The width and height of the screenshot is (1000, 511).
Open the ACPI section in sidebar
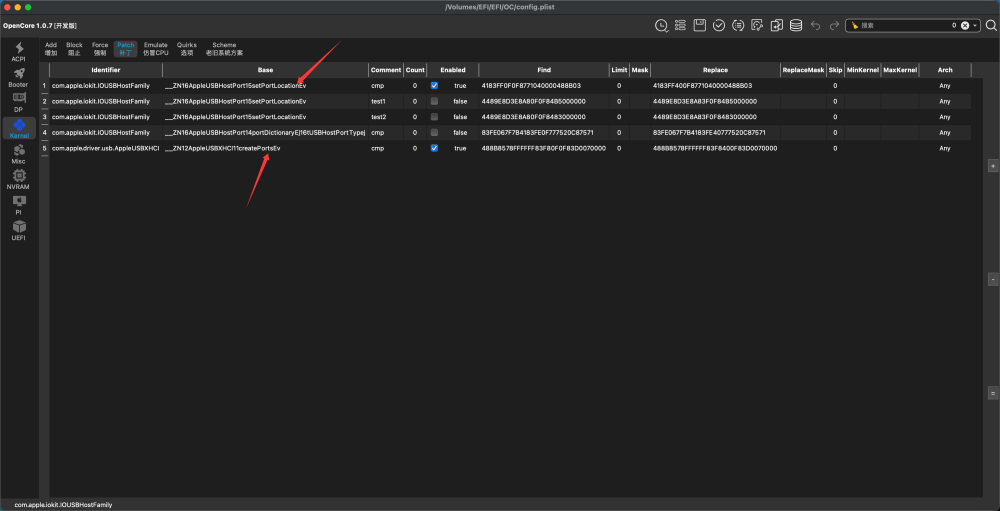click(19, 52)
